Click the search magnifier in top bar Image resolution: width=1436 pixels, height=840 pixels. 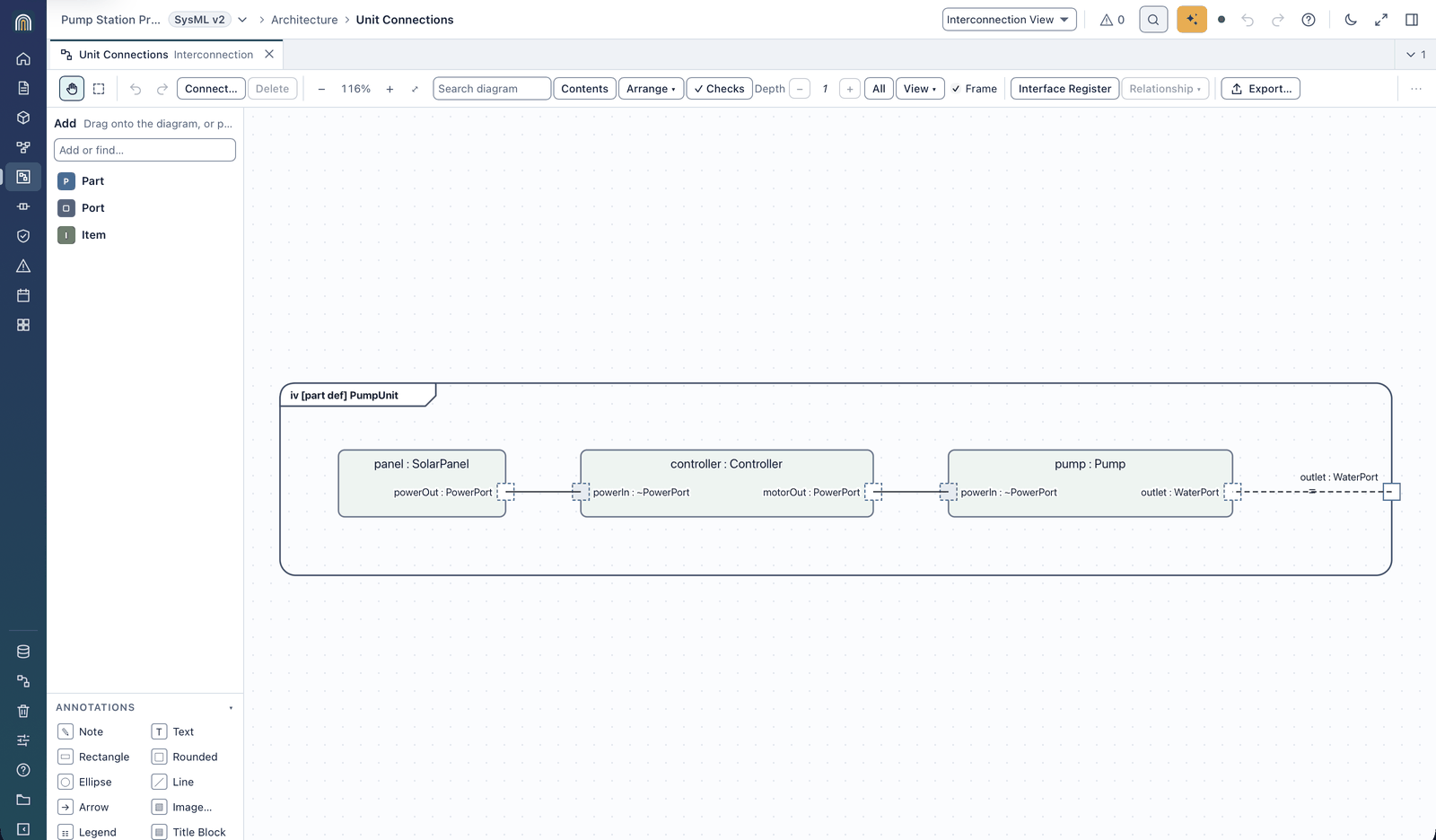tap(1153, 19)
